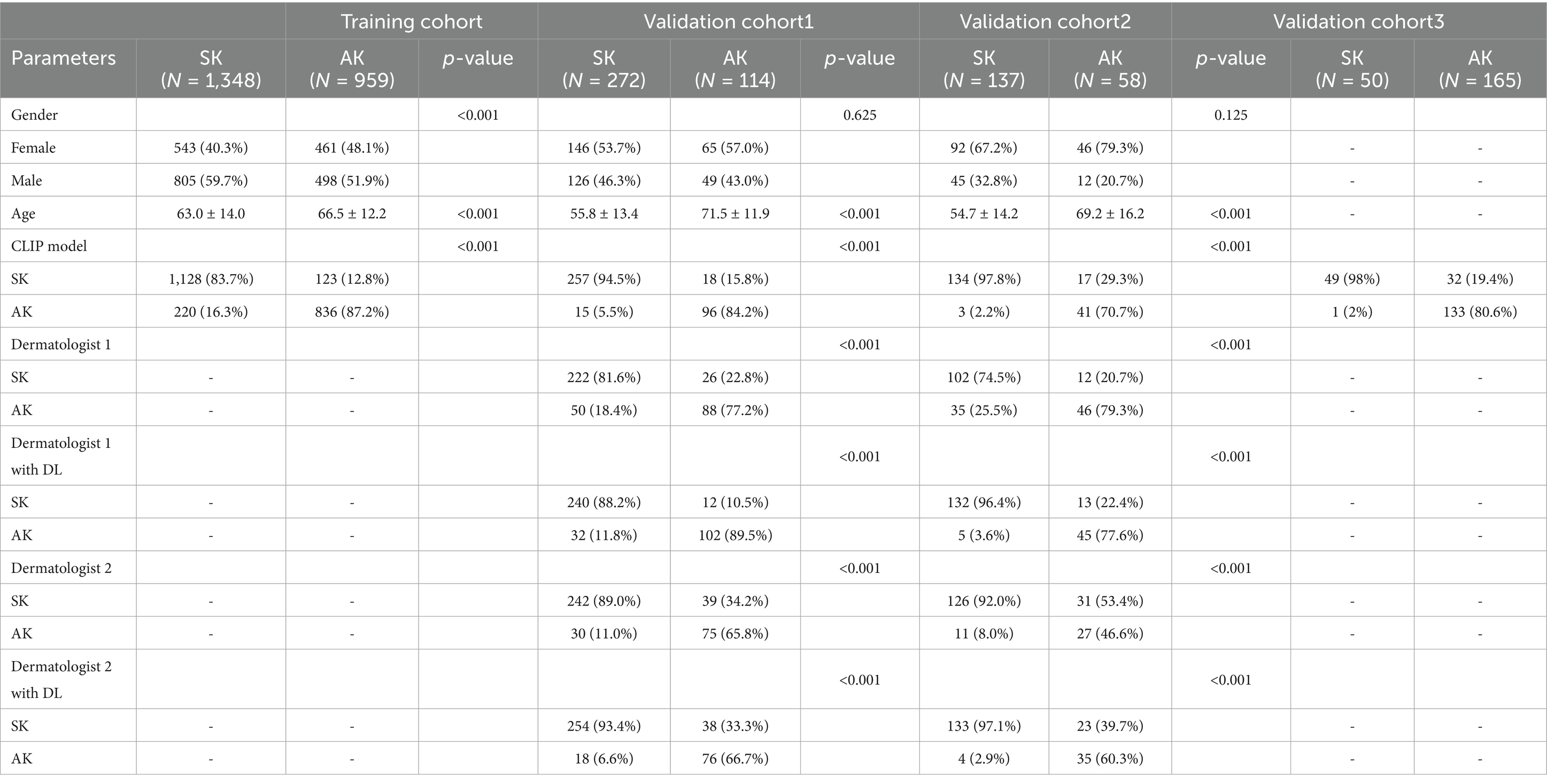Viewport: 1547px width, 784px height.
Task: Select the 543 (40.3%) Female cell
Action: (x=211, y=148)
